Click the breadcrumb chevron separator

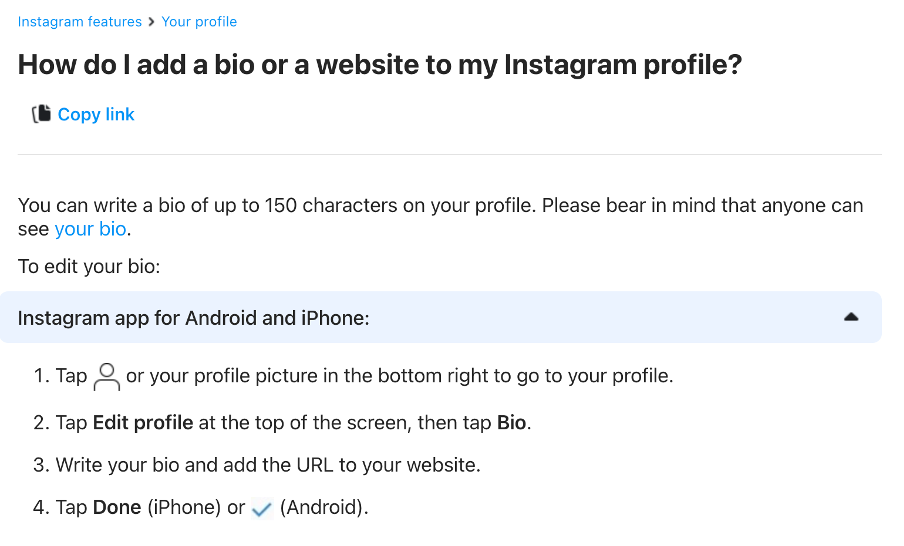[x=151, y=22]
